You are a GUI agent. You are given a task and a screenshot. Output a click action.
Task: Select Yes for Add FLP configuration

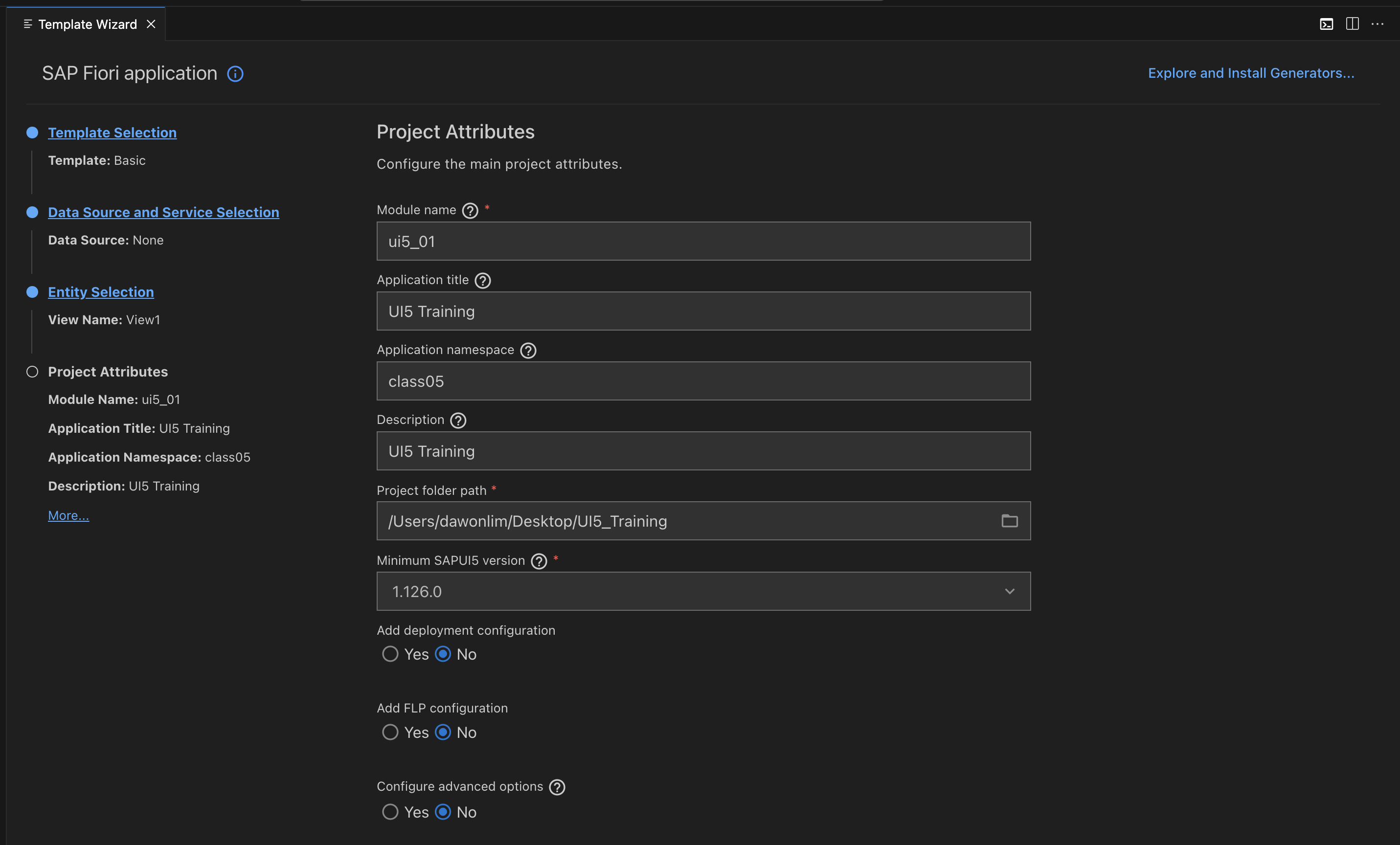390,733
